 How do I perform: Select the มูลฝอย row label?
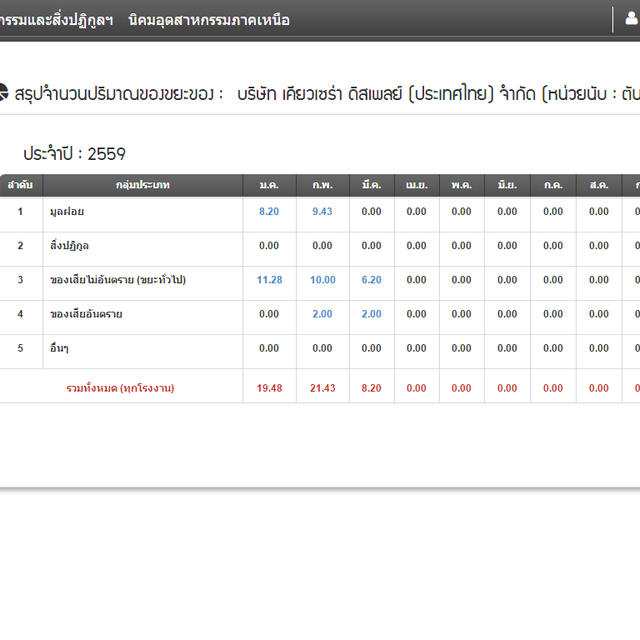pyautogui.click(x=67, y=211)
